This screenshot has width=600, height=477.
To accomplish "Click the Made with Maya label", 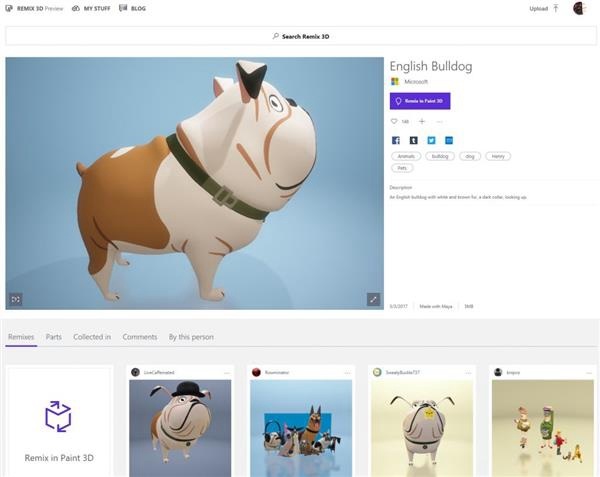I will click(x=436, y=306).
